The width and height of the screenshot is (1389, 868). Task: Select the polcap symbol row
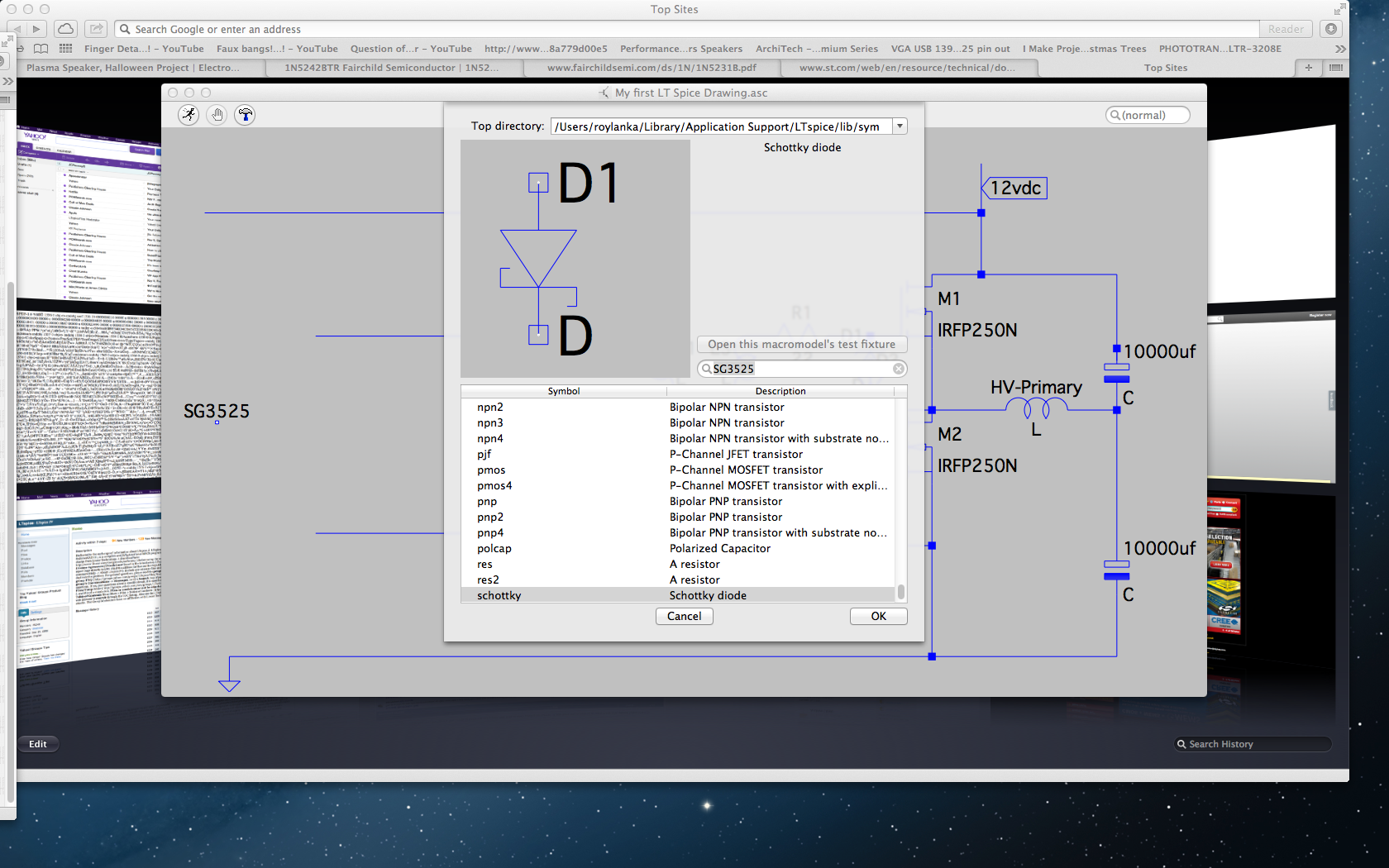point(678,548)
